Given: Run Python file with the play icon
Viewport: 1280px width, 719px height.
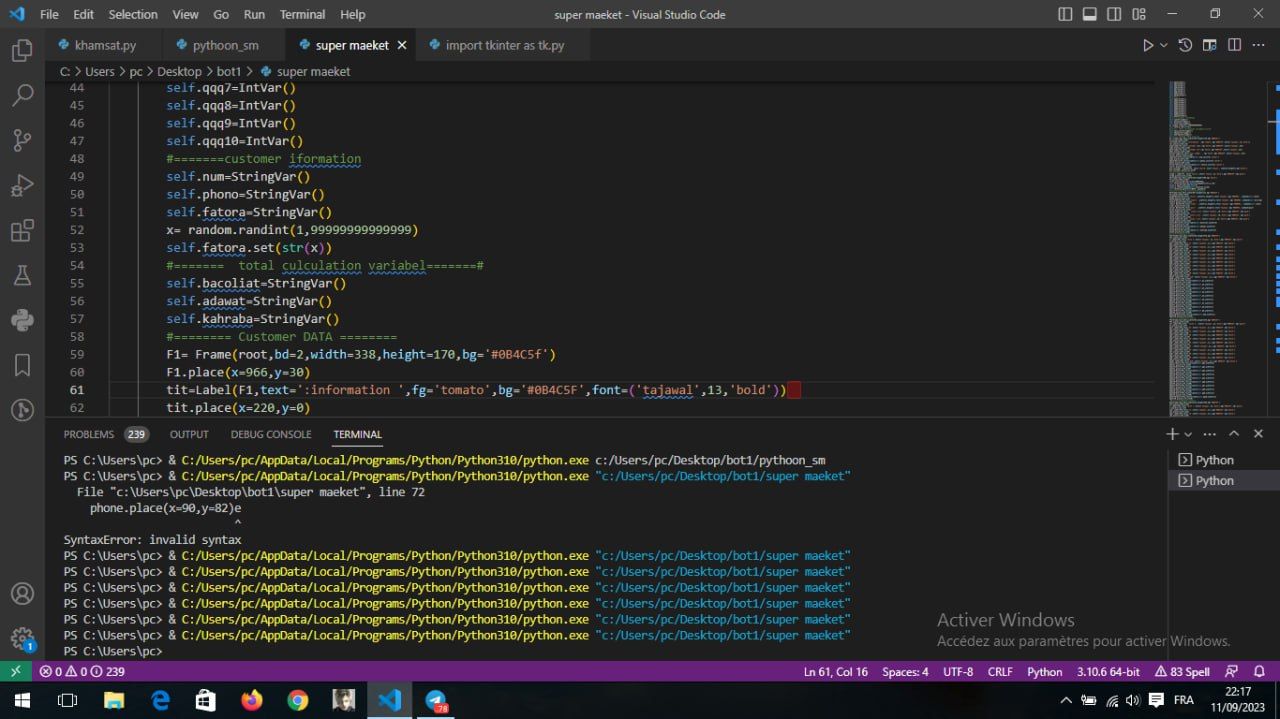Looking at the screenshot, I should 1148,45.
